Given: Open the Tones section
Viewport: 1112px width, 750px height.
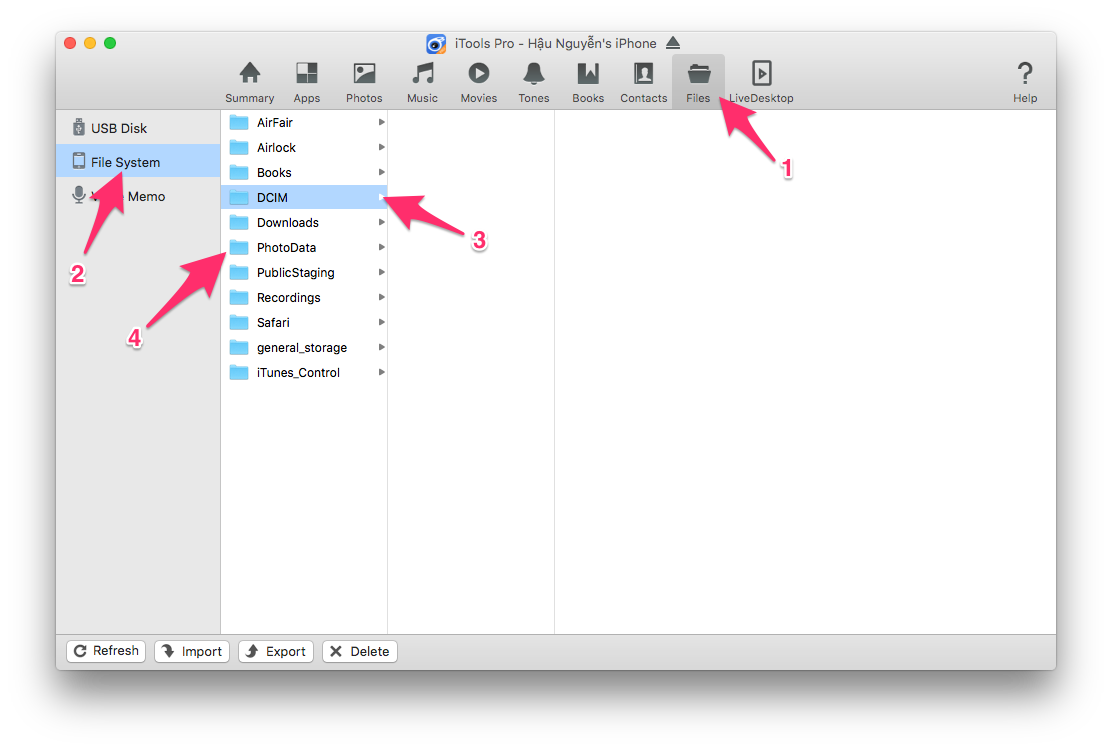Looking at the screenshot, I should [x=533, y=80].
